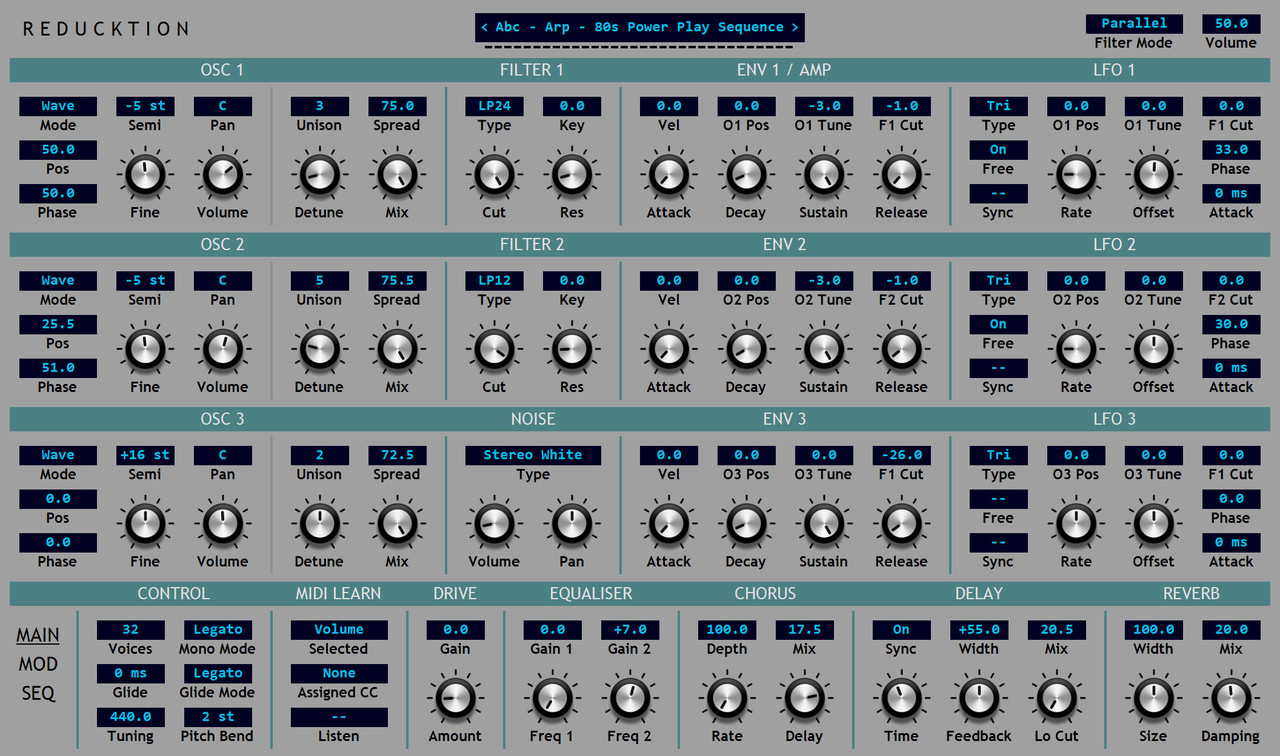This screenshot has width=1280, height=756.
Task: Open the Filter Mode Parallel dropdown
Action: (1134, 24)
